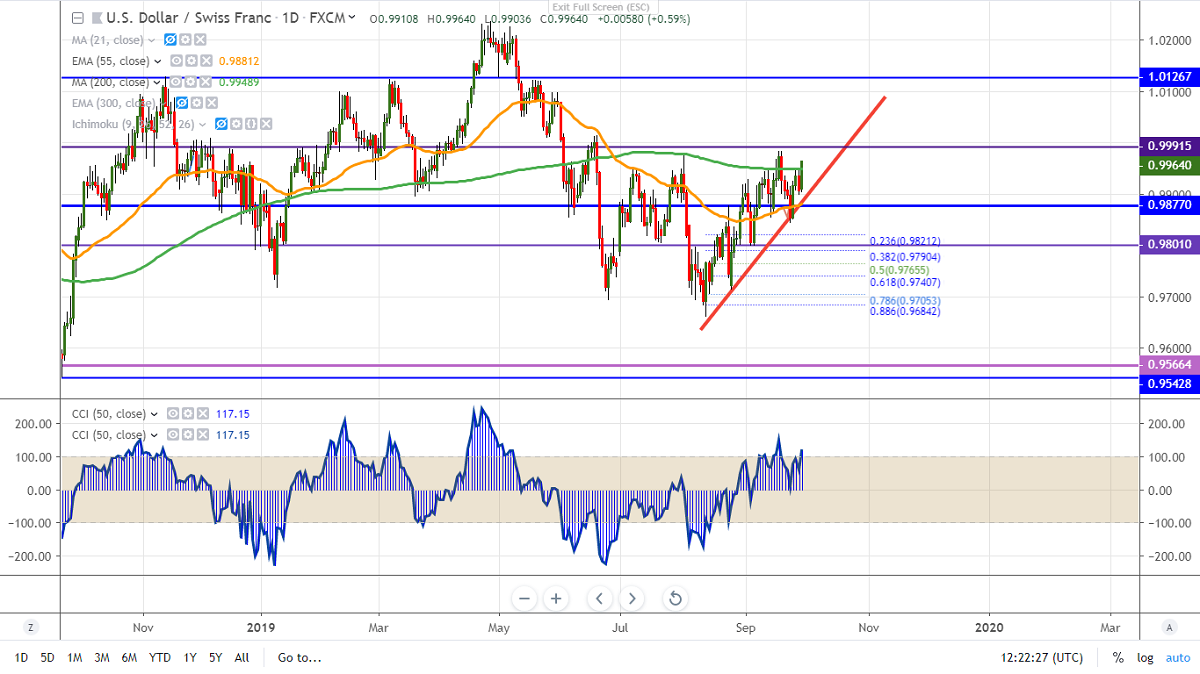This screenshot has height=674, width=1200.
Task: Show the hidden EMA (300, close) line
Action: click(182, 103)
